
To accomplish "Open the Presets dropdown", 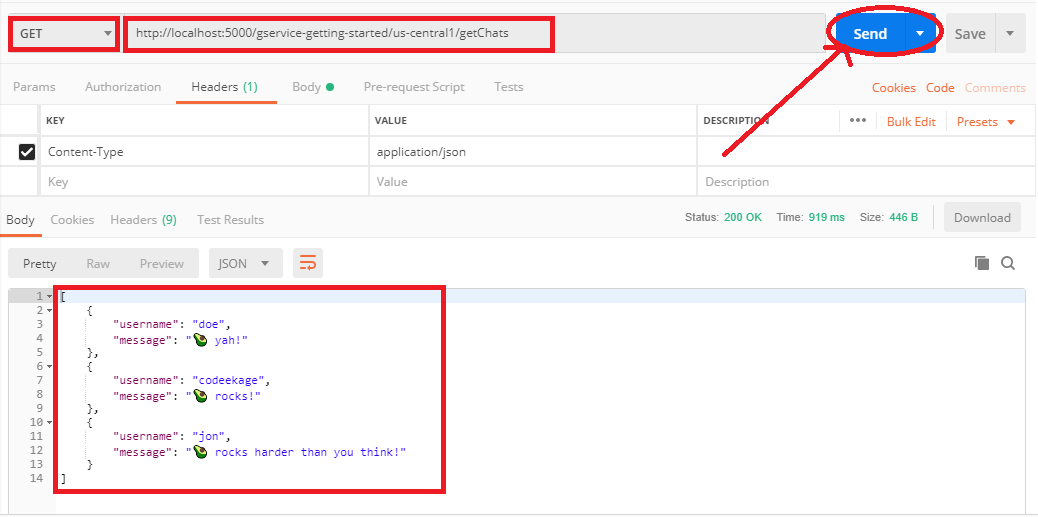I will click(x=986, y=122).
